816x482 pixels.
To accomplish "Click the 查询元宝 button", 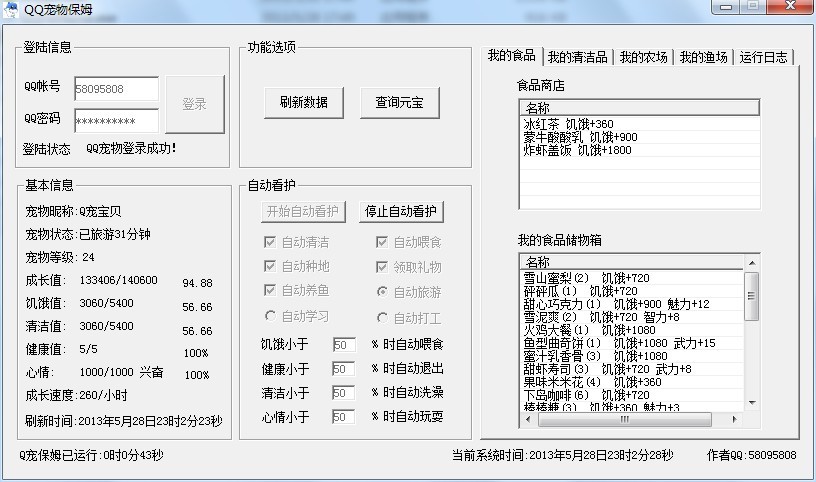I will point(400,103).
